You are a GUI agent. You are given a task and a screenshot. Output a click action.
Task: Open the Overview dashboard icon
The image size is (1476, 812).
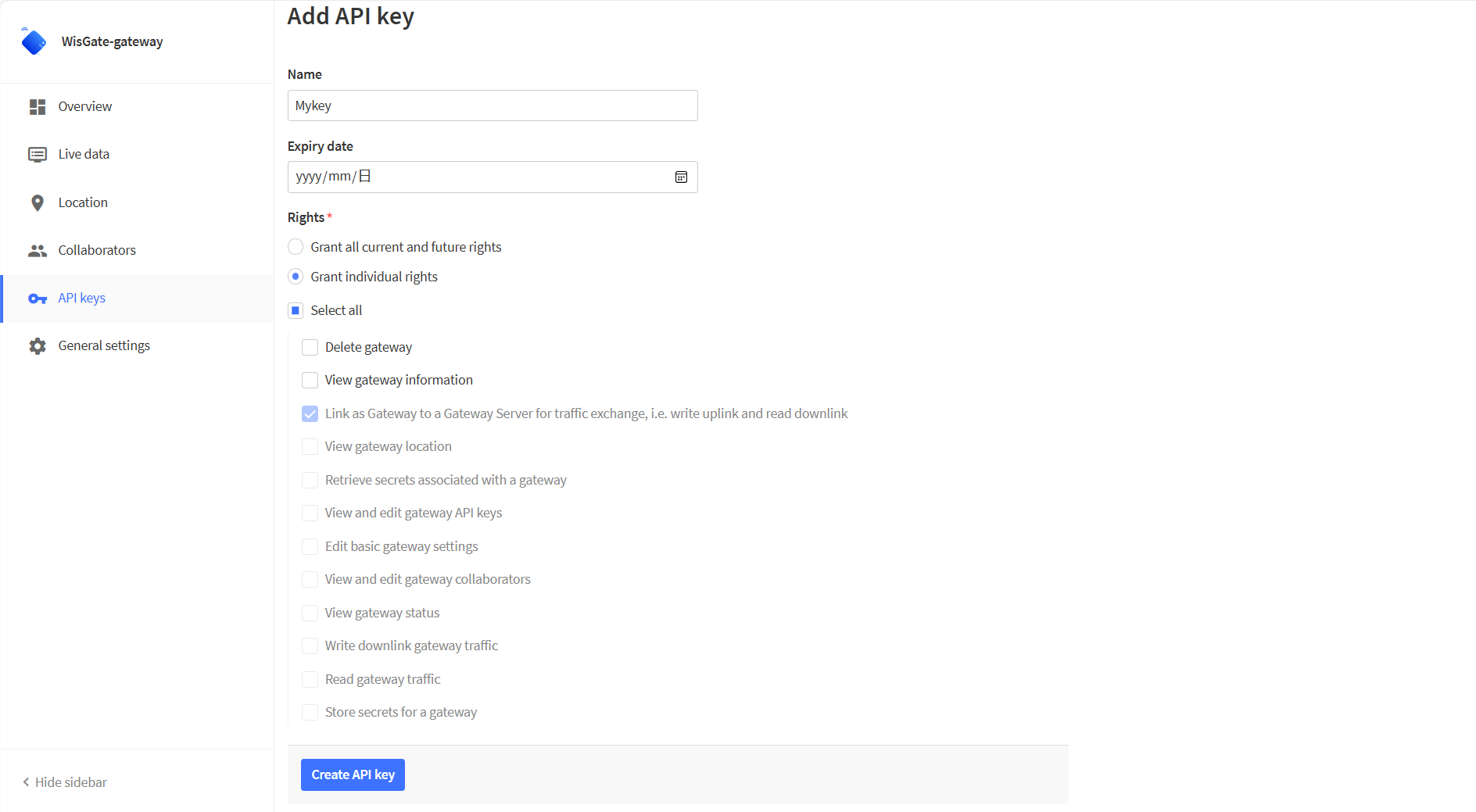click(x=38, y=107)
